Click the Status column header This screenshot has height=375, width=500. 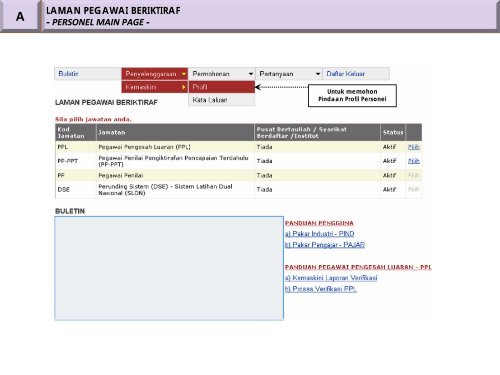click(x=393, y=132)
